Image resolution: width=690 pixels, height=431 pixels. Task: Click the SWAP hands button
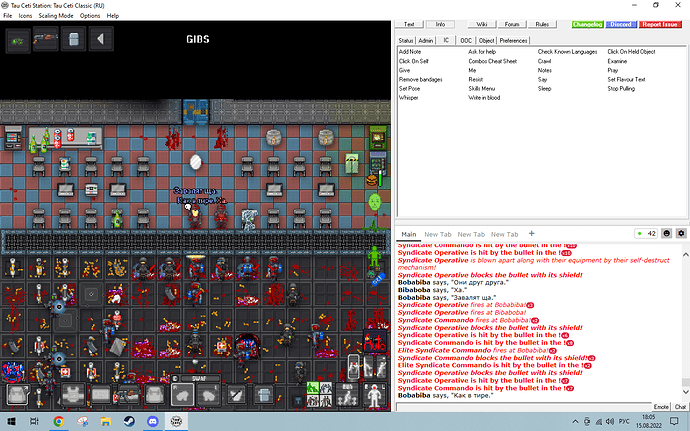pos(201,379)
